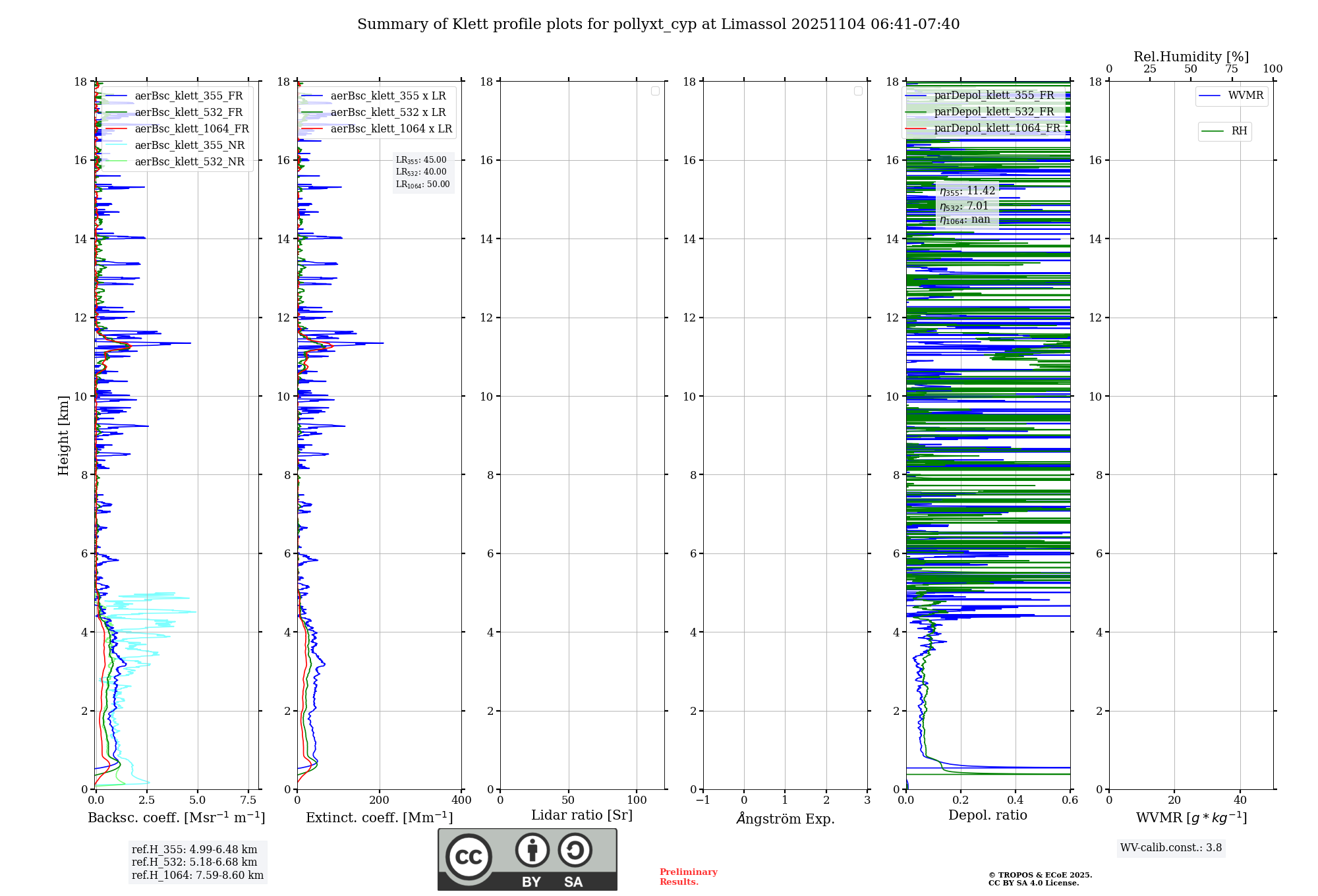Click the Rel.Humidity [%] top axis label

(1191, 57)
